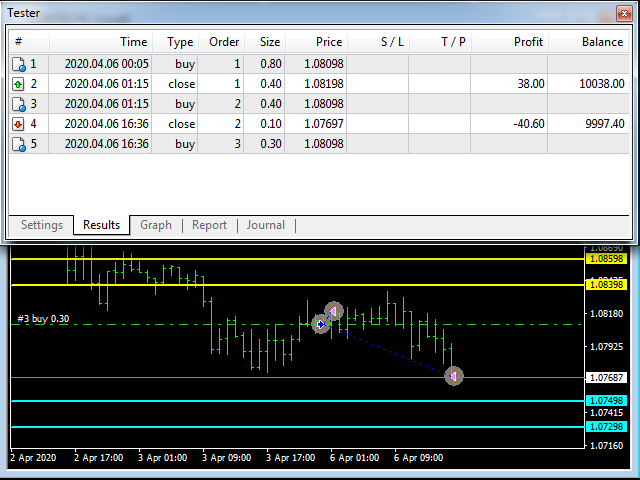Open the Report tab
Screen dimensions: 640x480
209,225
